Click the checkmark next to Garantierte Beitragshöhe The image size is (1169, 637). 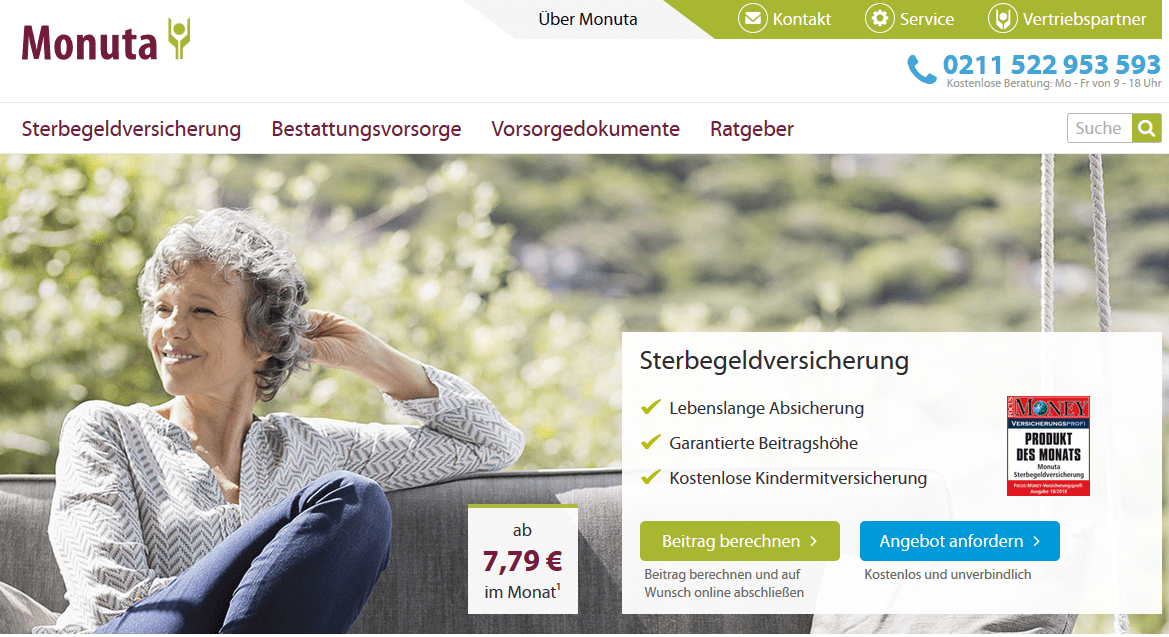point(651,442)
